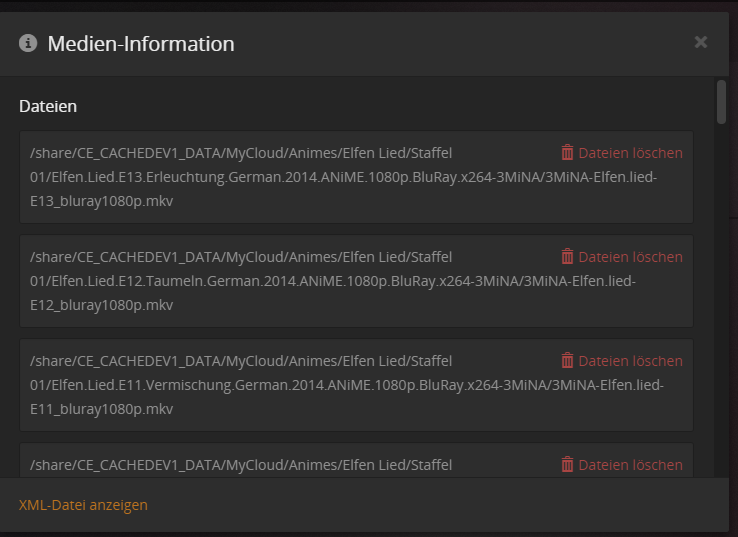Click 'Dateien löschen' text for the E11 file

point(630,361)
